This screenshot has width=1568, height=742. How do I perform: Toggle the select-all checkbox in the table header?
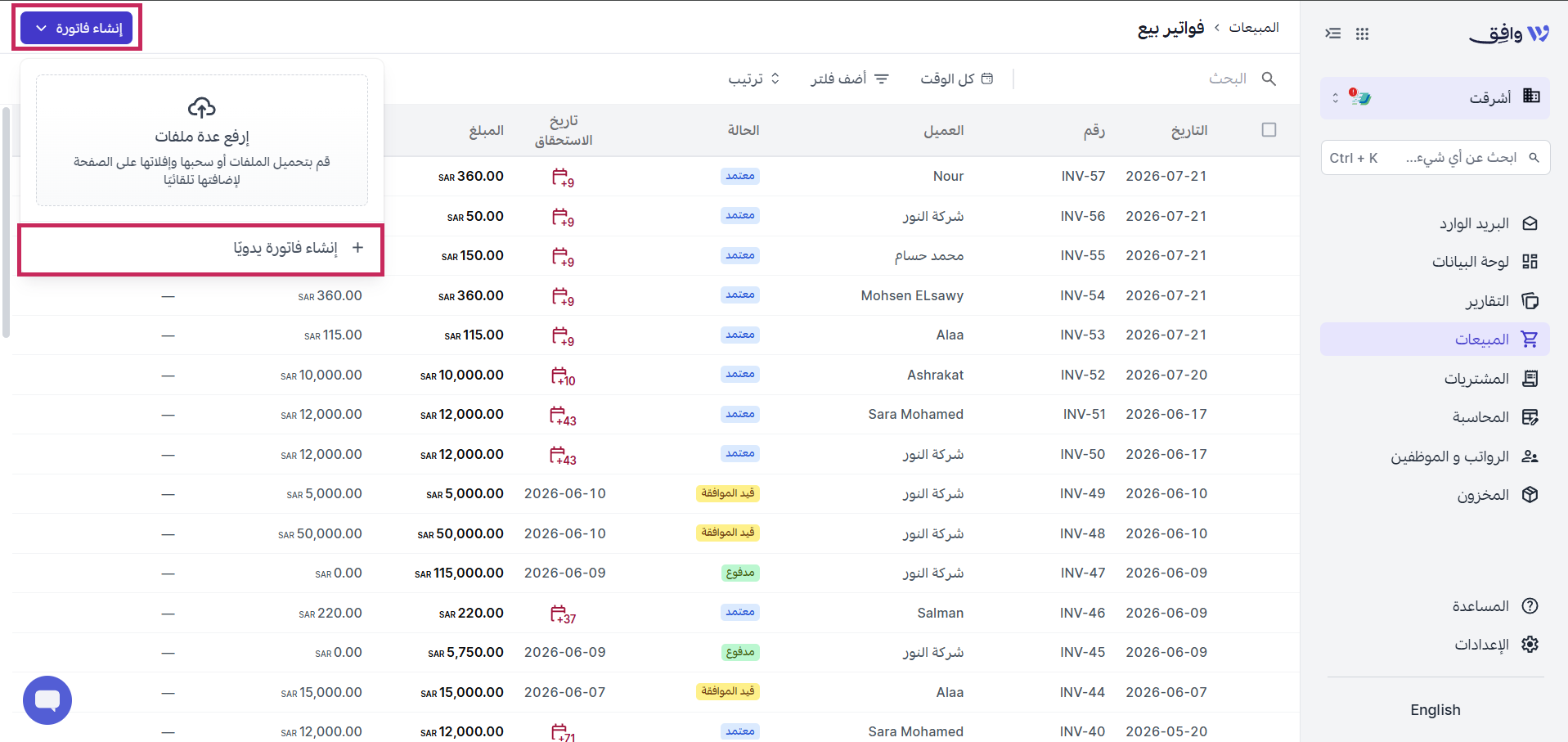1269,130
